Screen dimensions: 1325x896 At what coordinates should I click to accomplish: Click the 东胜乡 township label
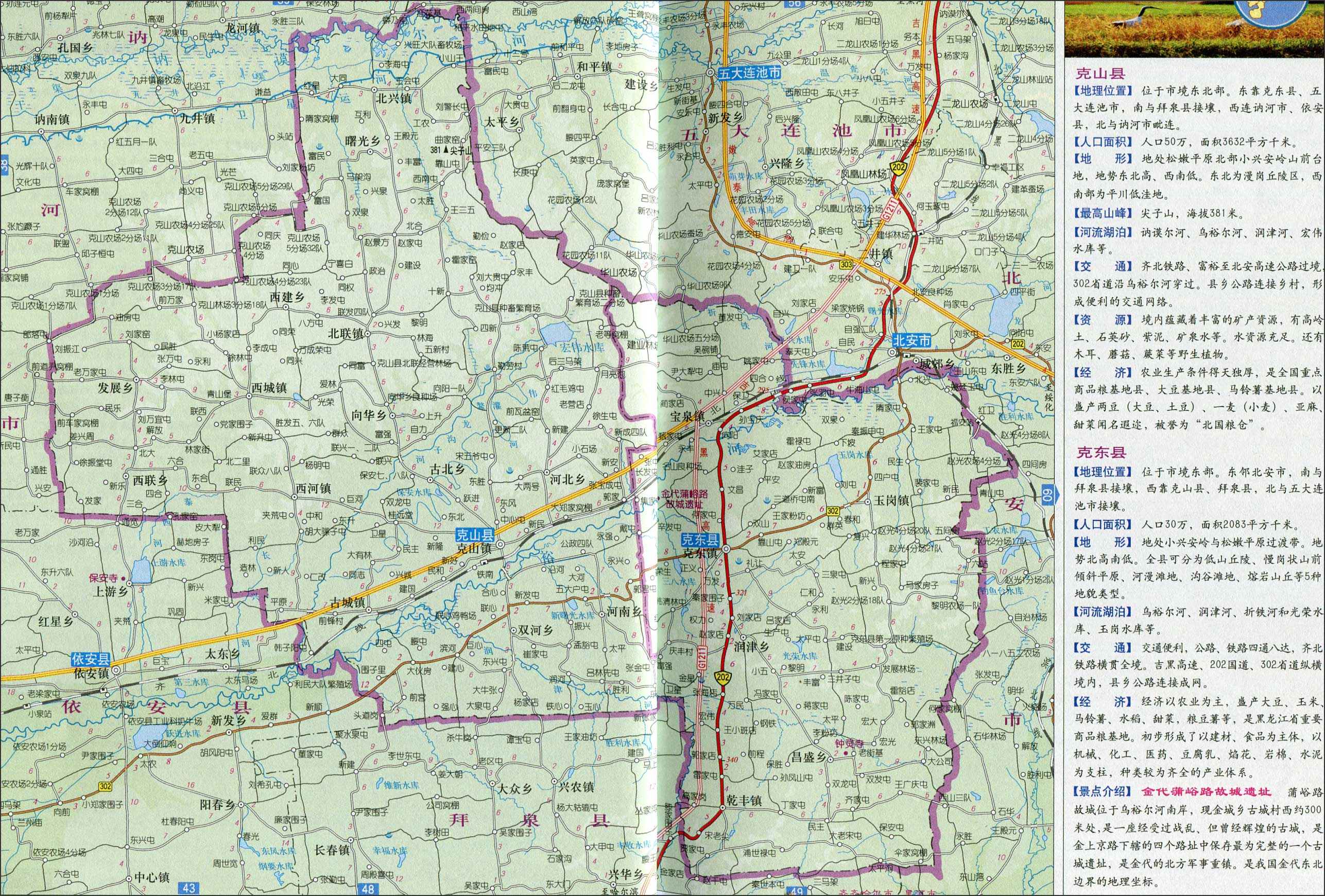pyautogui.click(x=1009, y=368)
